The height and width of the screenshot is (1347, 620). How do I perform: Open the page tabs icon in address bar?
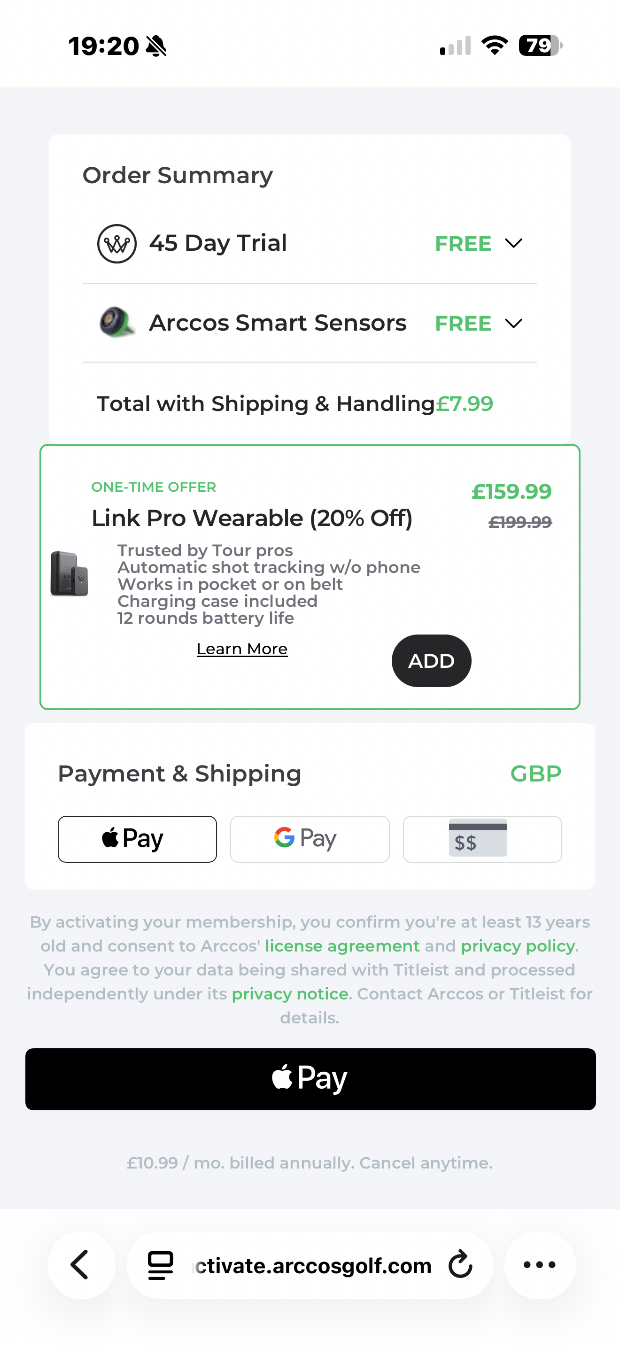pos(161,1265)
